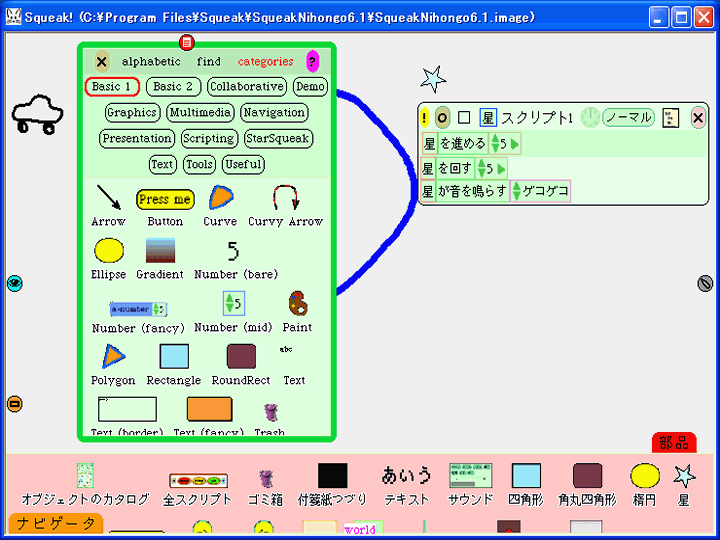Adjust the を回す value arrows
Viewport: 720px width, 540px height.
click(x=481, y=168)
